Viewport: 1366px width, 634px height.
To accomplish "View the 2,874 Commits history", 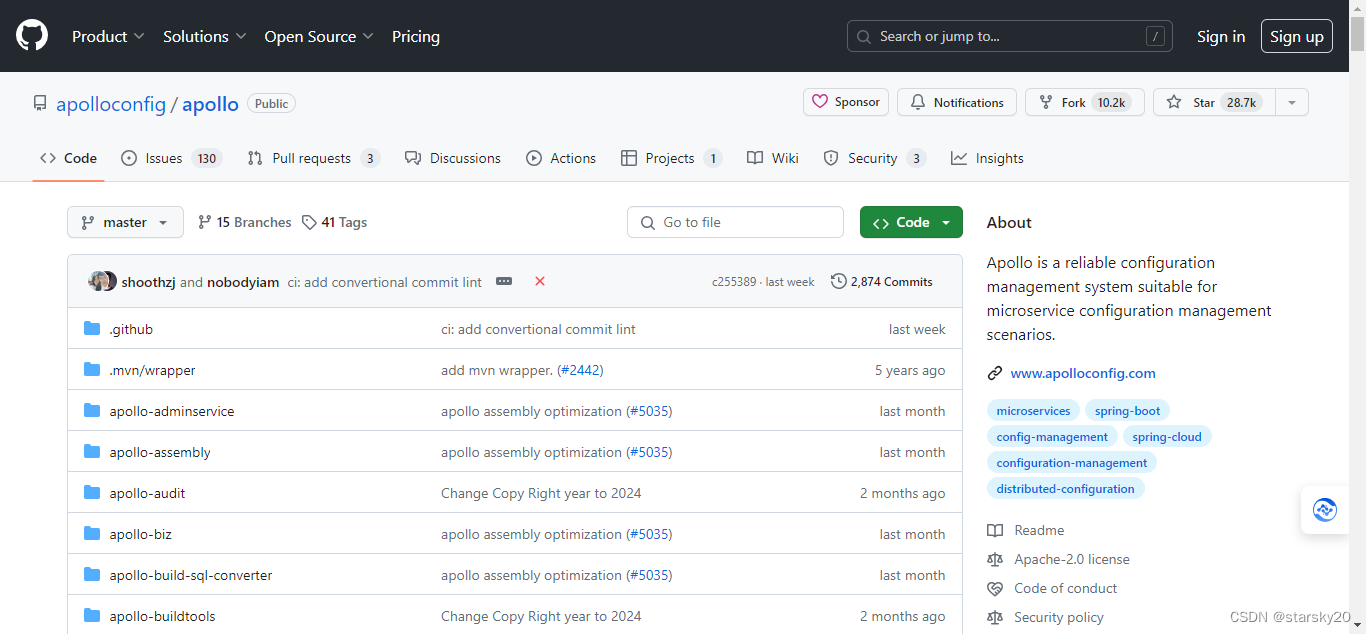I will 881,282.
